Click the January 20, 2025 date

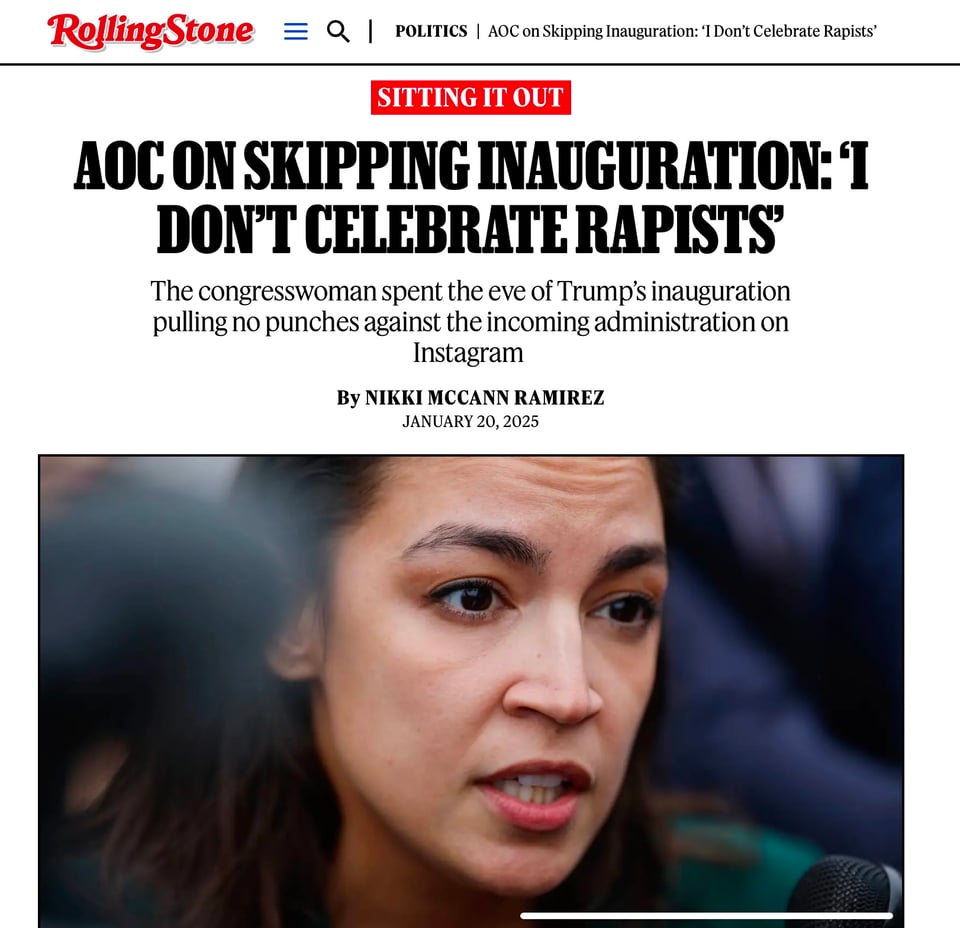coord(470,422)
